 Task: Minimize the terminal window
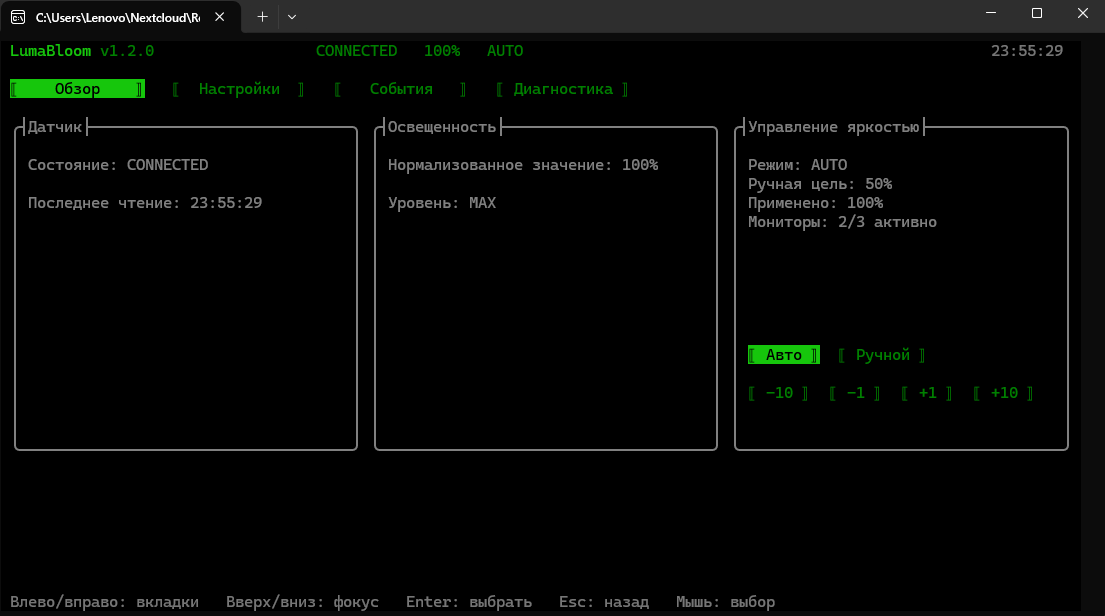point(991,13)
